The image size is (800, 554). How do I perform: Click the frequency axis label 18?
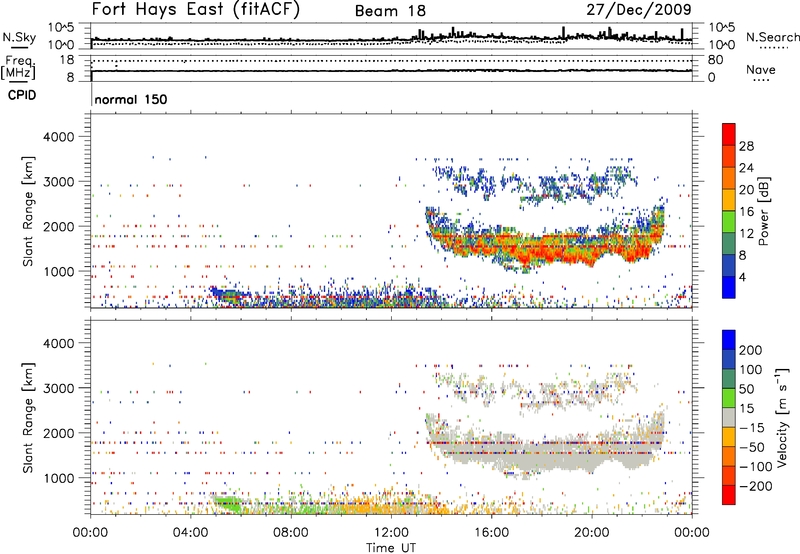pyautogui.click(x=67, y=60)
